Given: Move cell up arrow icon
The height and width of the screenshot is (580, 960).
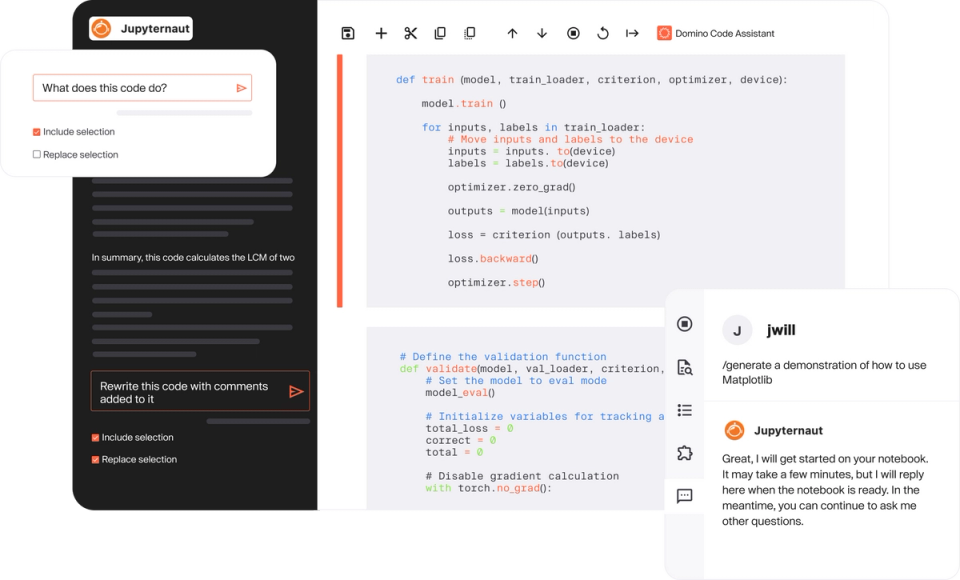Looking at the screenshot, I should [x=512, y=33].
